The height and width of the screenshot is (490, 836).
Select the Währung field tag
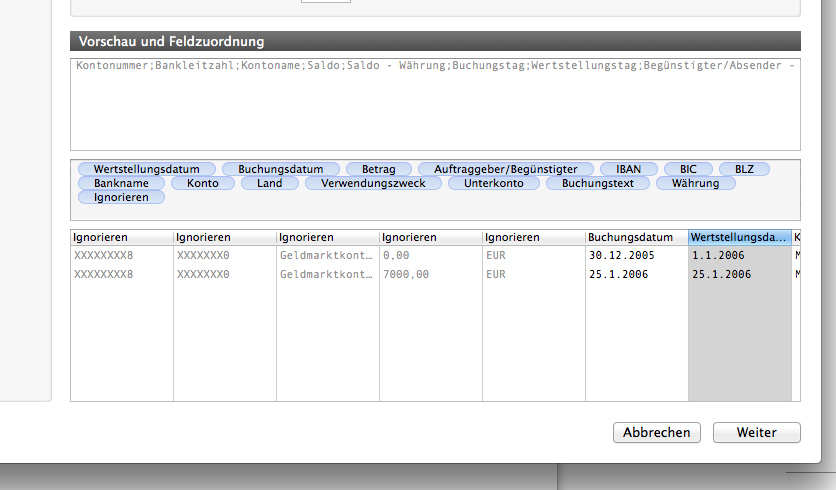coord(695,183)
